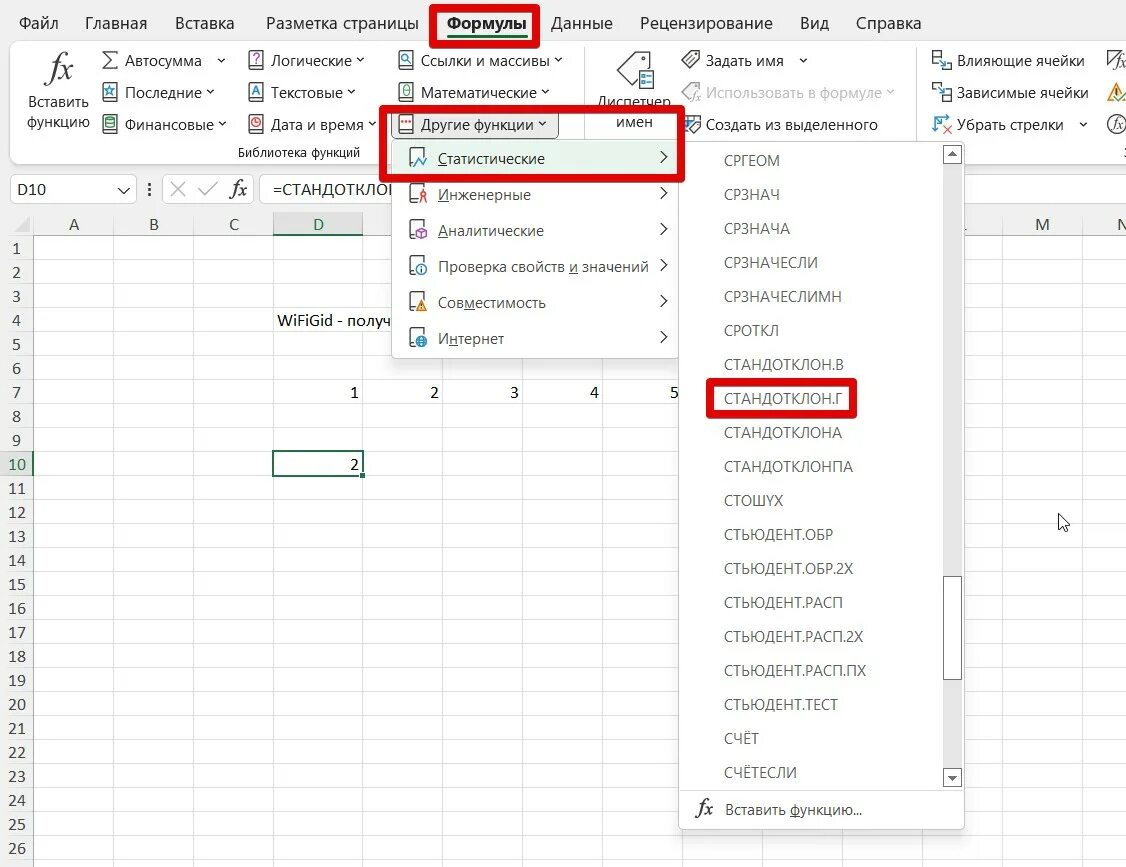Click the Текстовые functions icon
Screen dimensions: 1126x867
pos(256,92)
